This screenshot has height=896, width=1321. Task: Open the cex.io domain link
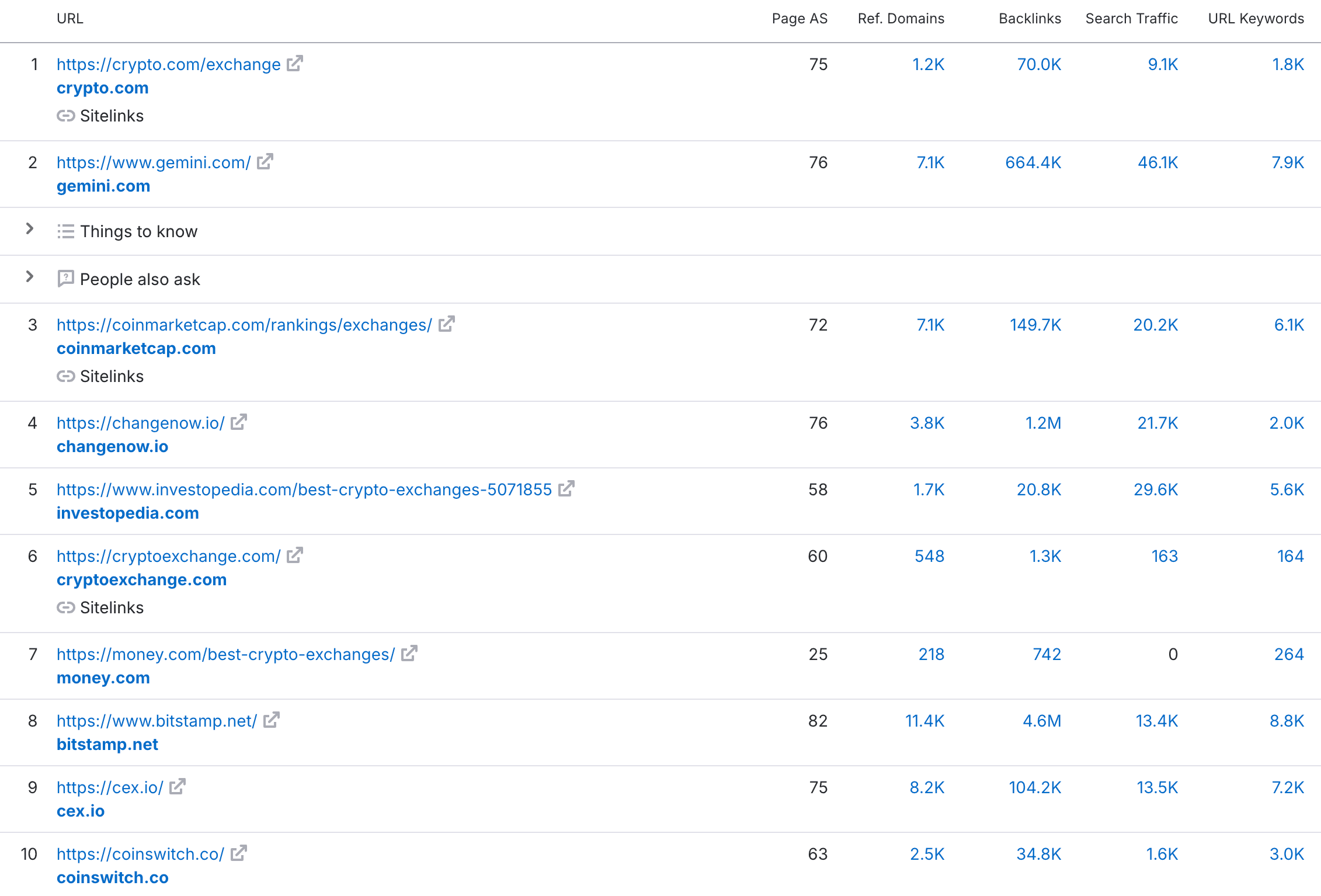[x=81, y=811]
